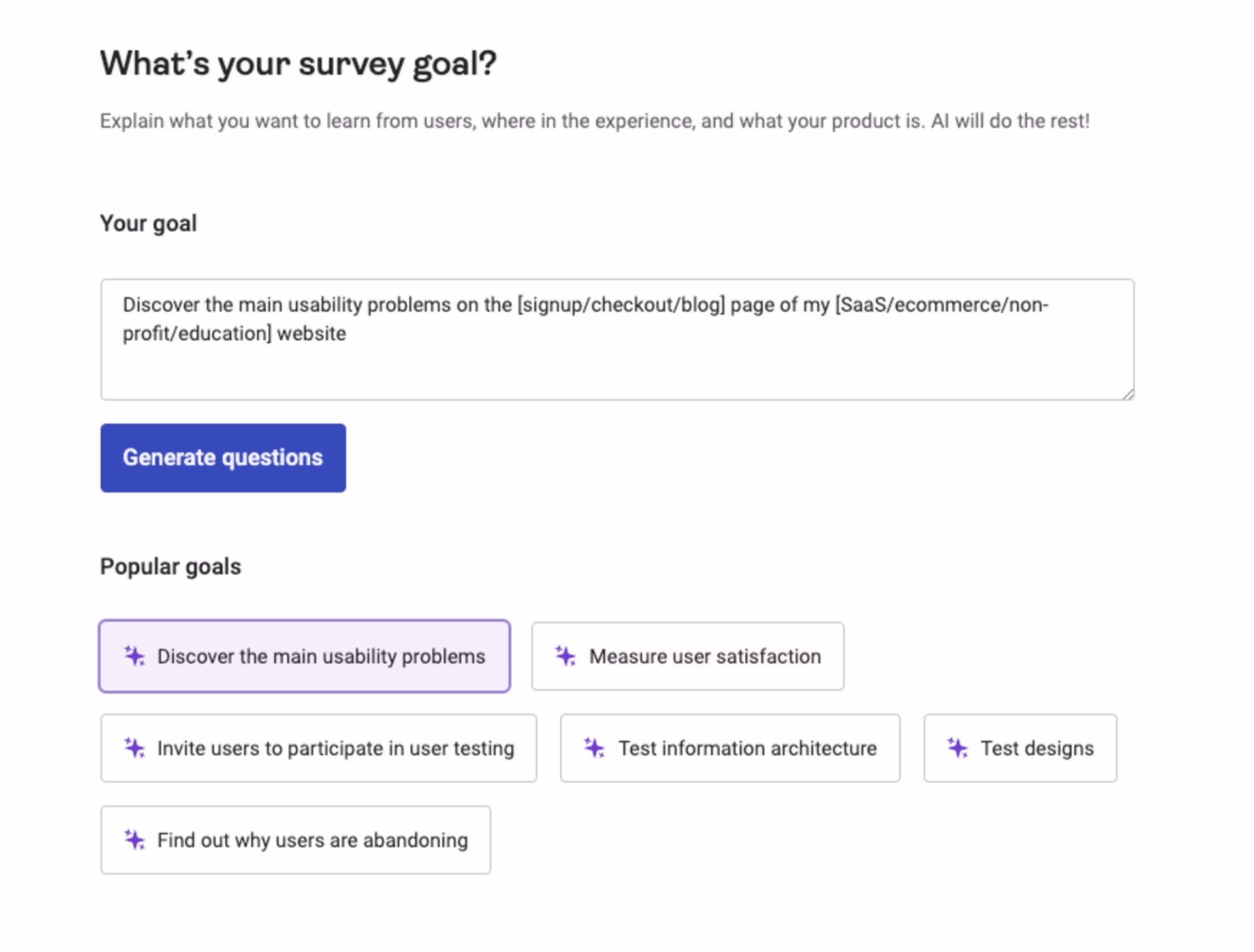Click the sparkle icon on Discover usability problems chip
This screenshot has height=952, width=1254.
click(x=133, y=656)
